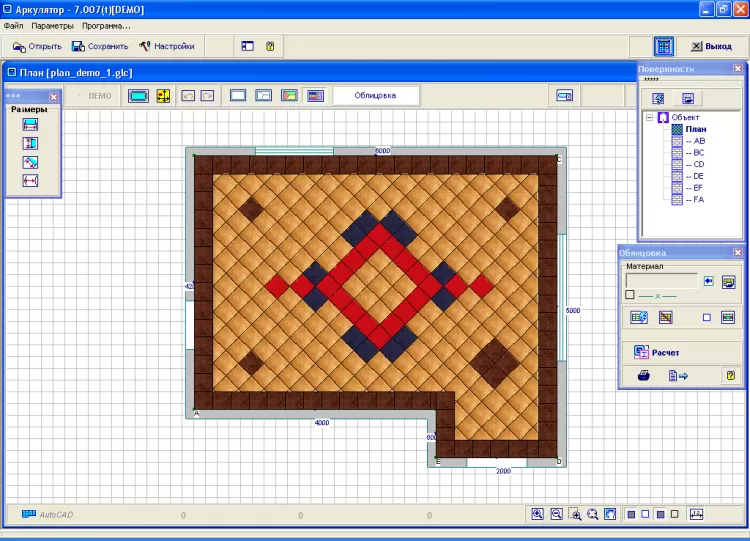Screen dimensions: 750x541
Task: Click the redo arrow icon
Action: (207, 96)
